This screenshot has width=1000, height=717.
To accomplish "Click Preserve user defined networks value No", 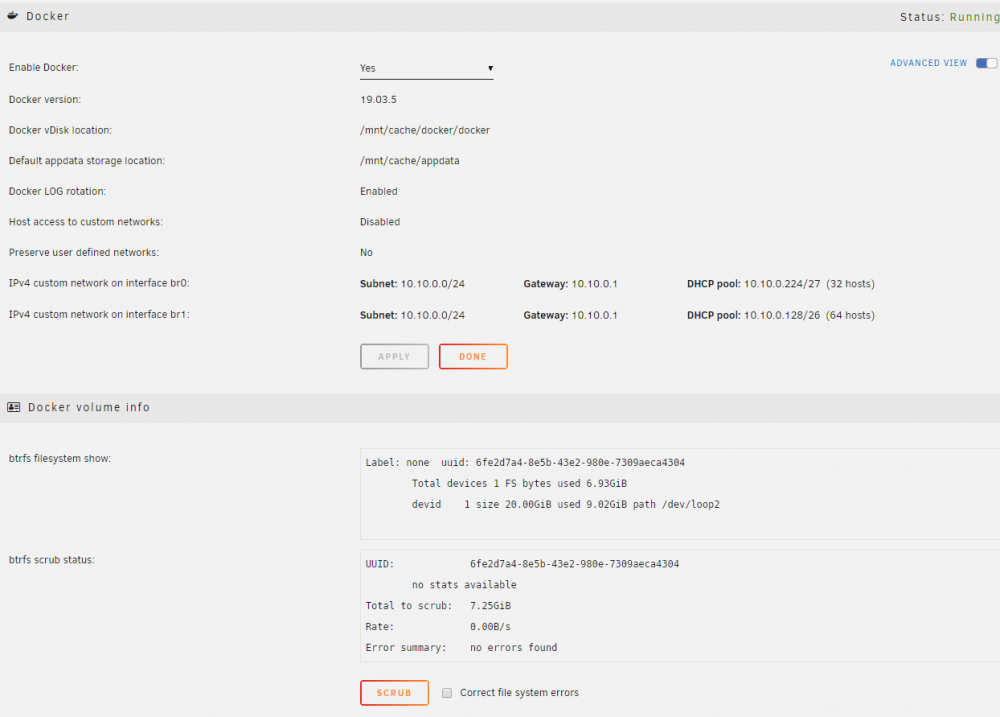I will [366, 253].
